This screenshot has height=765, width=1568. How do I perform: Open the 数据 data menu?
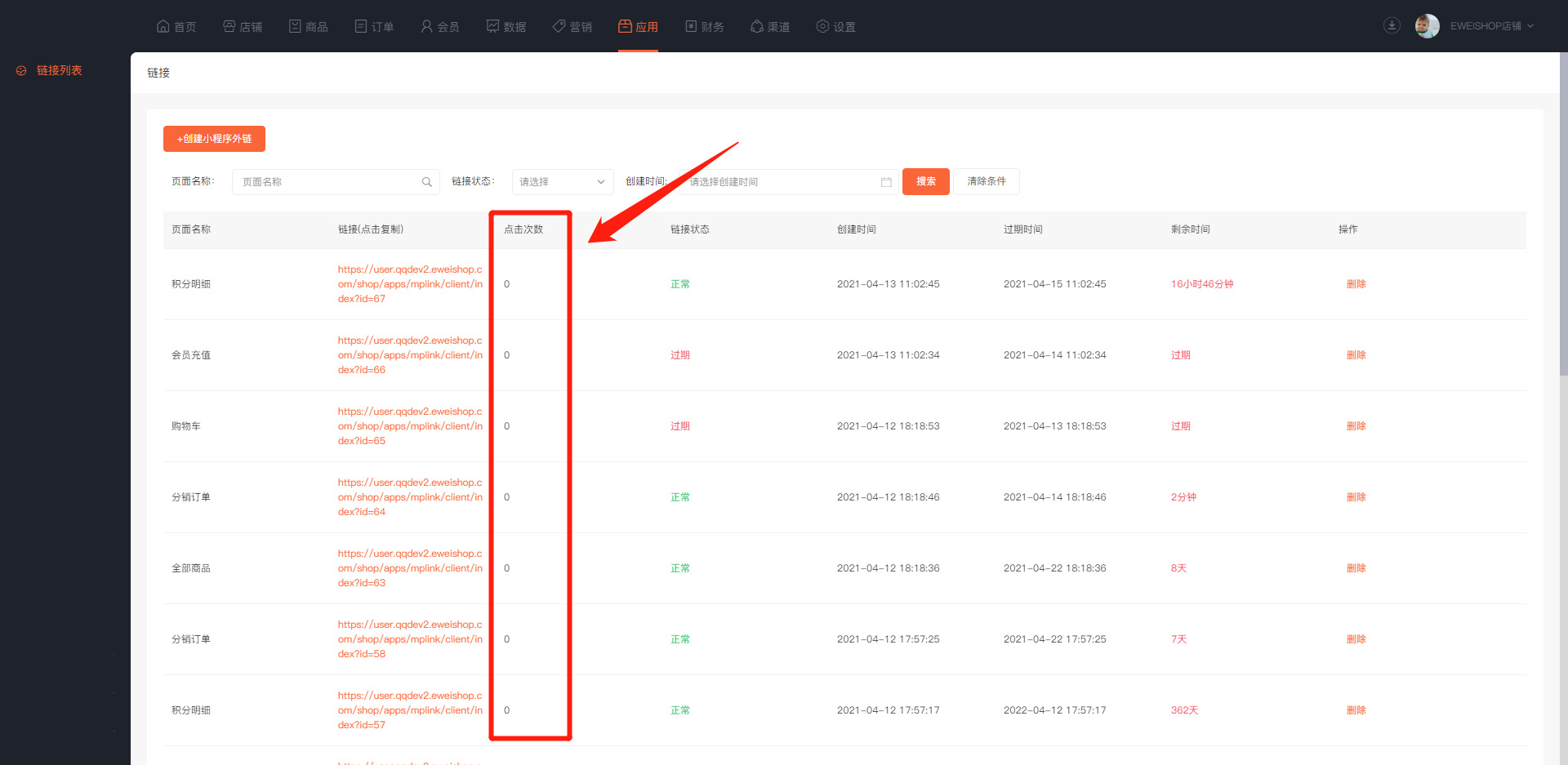(x=506, y=27)
